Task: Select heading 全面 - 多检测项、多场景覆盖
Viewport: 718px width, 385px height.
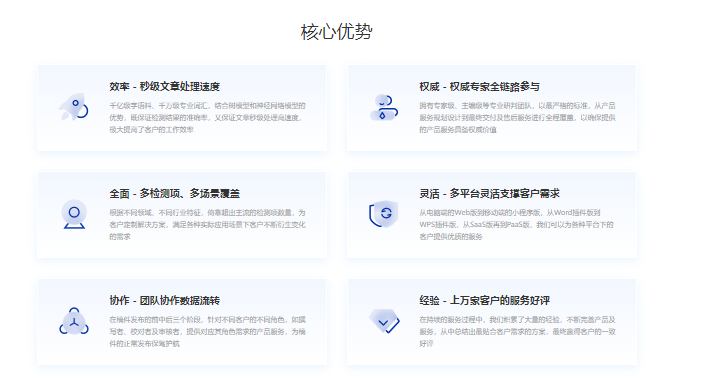Action: tap(174, 194)
